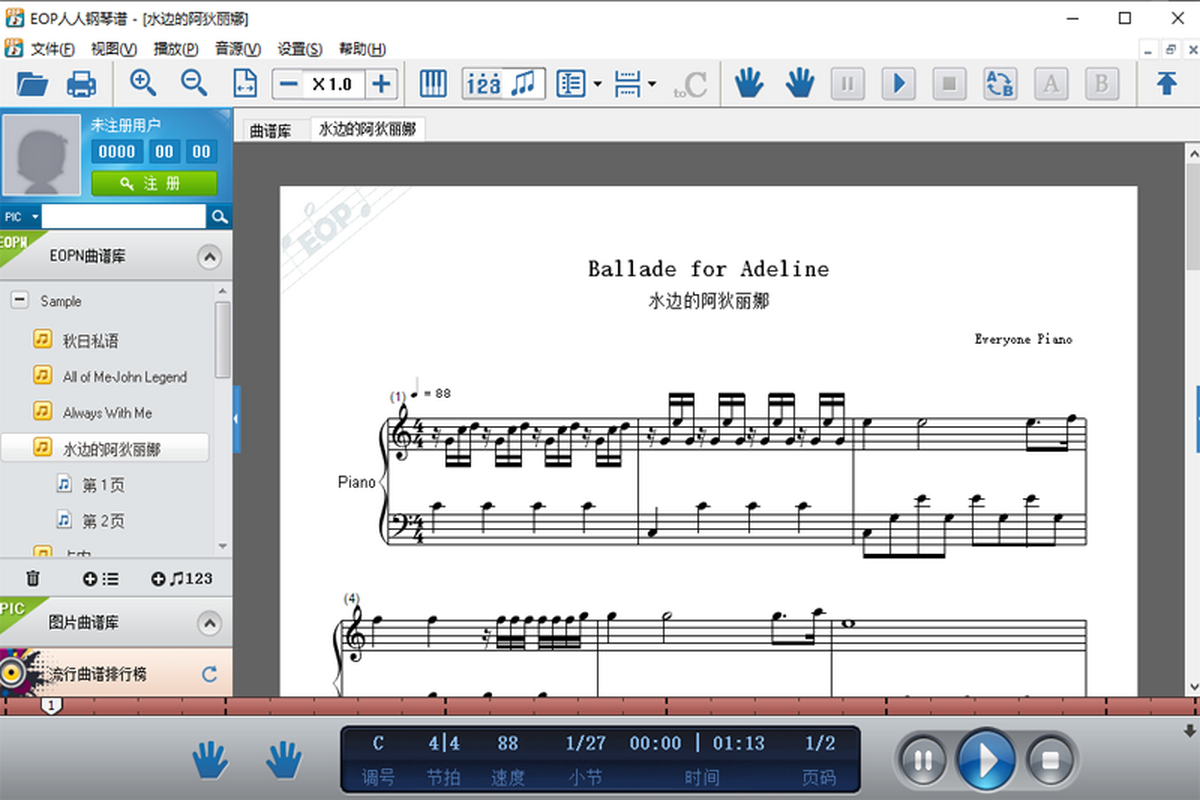This screenshot has height=800, width=1200.
Task: Select the 水边的阿狄丽娜 document tab
Action: 367,129
